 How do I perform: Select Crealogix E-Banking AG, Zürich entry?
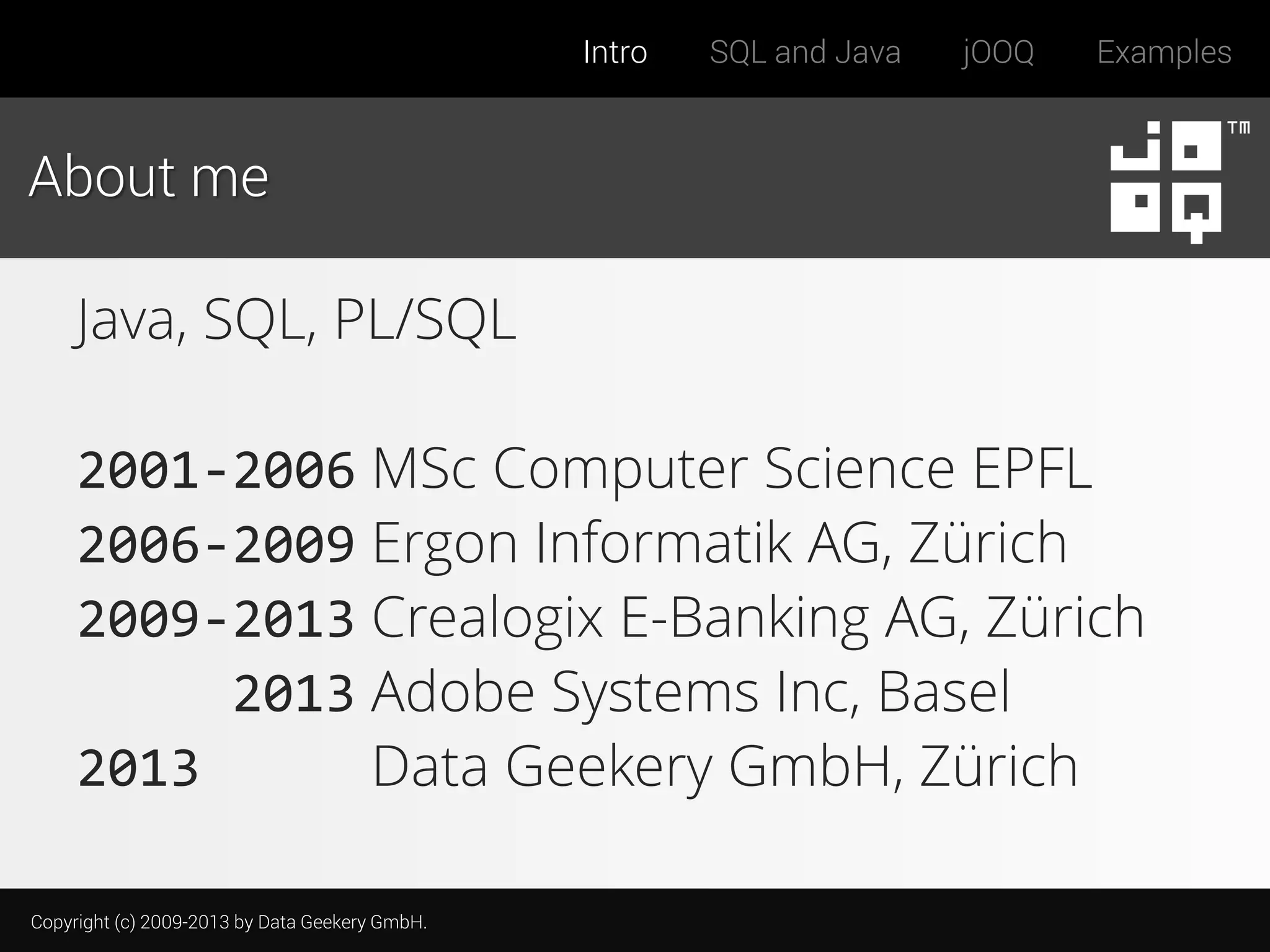click(758, 618)
